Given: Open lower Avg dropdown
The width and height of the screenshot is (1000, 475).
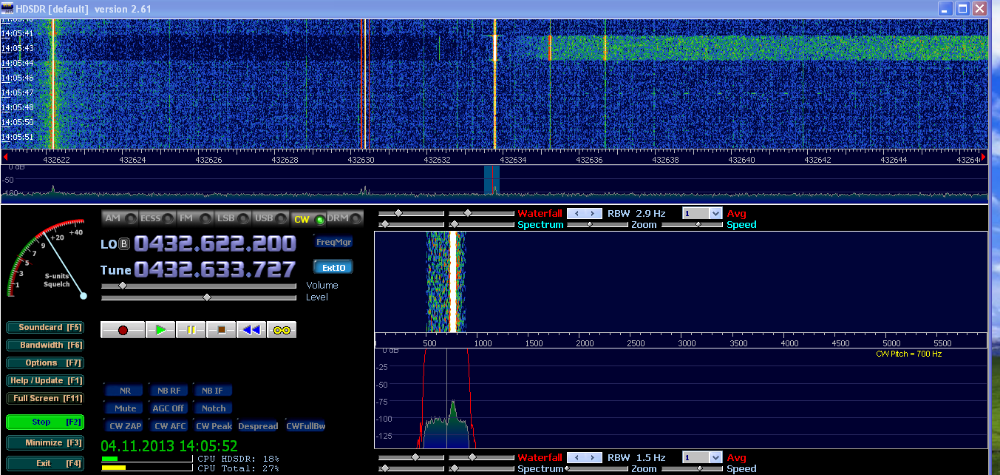Looking at the screenshot, I should coord(716,458).
